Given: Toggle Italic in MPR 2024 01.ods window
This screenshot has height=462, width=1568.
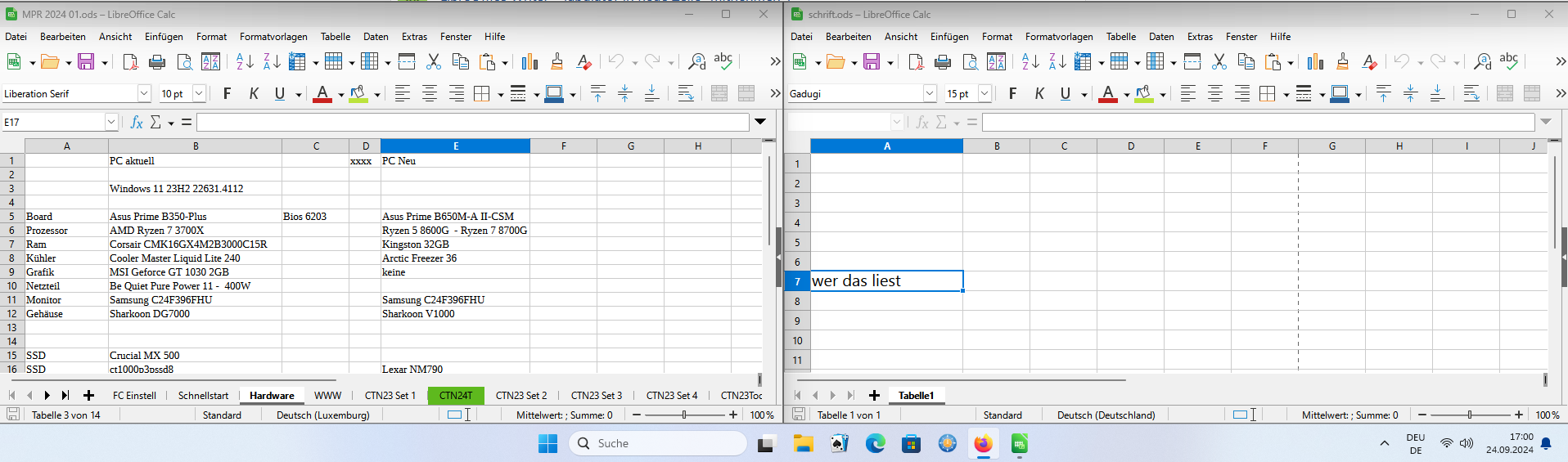Looking at the screenshot, I should tap(254, 94).
